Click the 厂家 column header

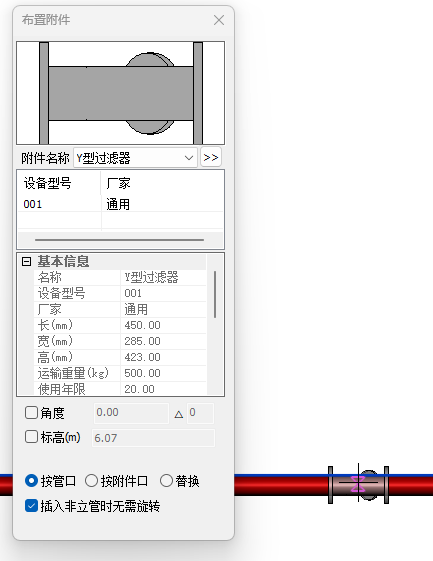coord(162,183)
